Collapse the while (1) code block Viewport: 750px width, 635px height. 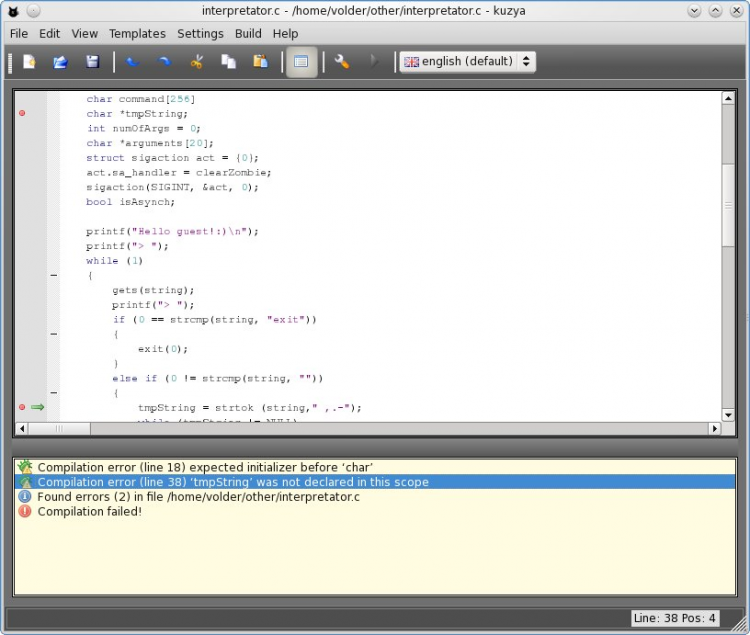tap(53, 275)
